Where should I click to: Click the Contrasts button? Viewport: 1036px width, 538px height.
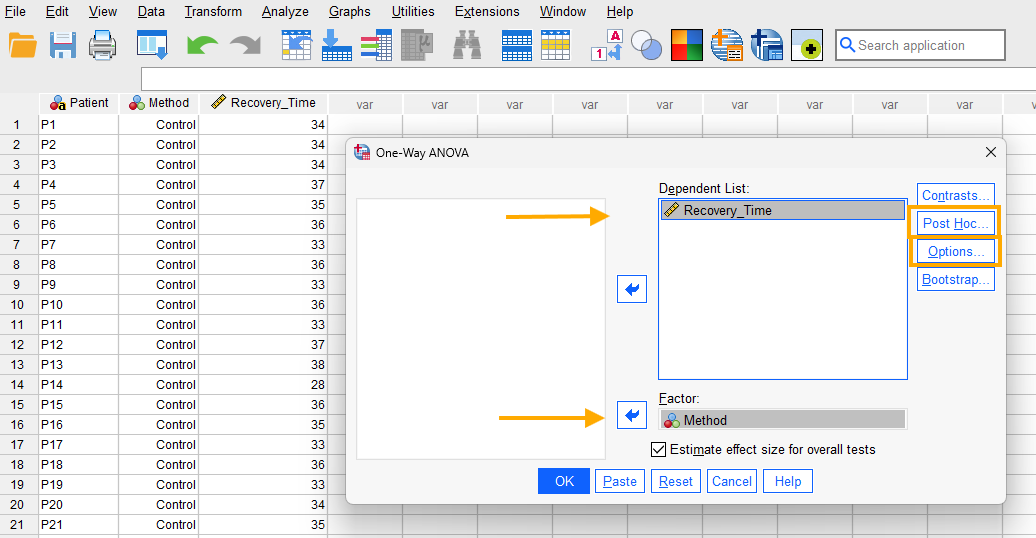point(955,195)
